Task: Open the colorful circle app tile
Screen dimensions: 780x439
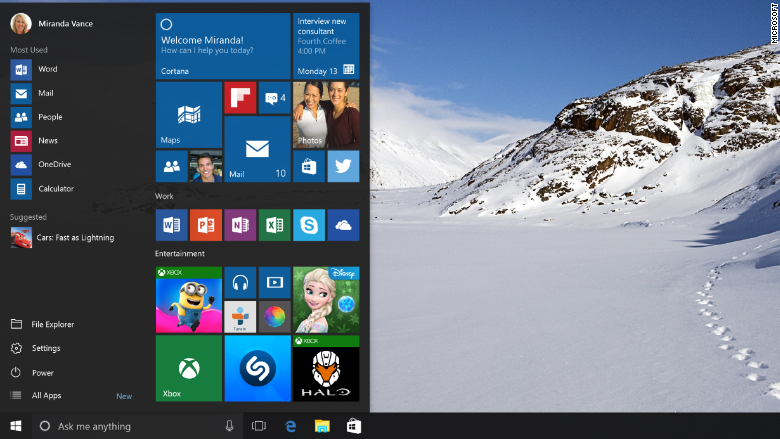Action: point(275,317)
